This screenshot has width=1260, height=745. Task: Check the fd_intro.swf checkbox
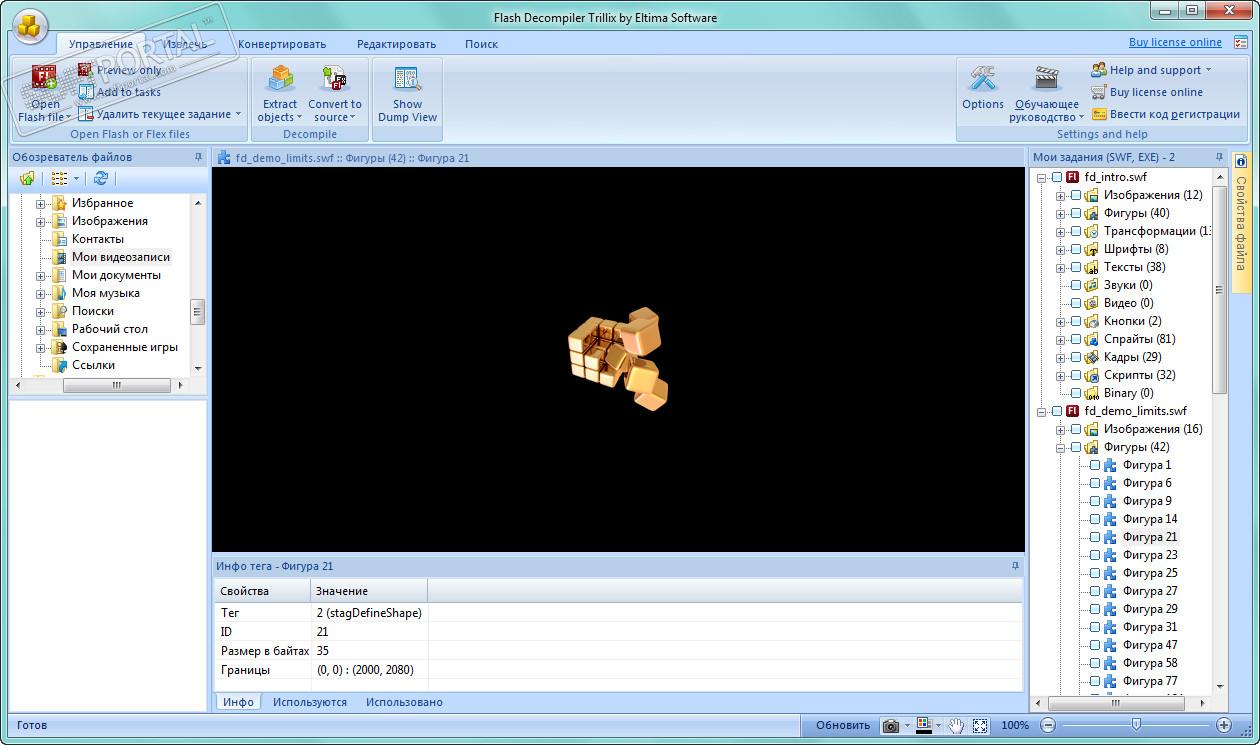coord(1057,177)
